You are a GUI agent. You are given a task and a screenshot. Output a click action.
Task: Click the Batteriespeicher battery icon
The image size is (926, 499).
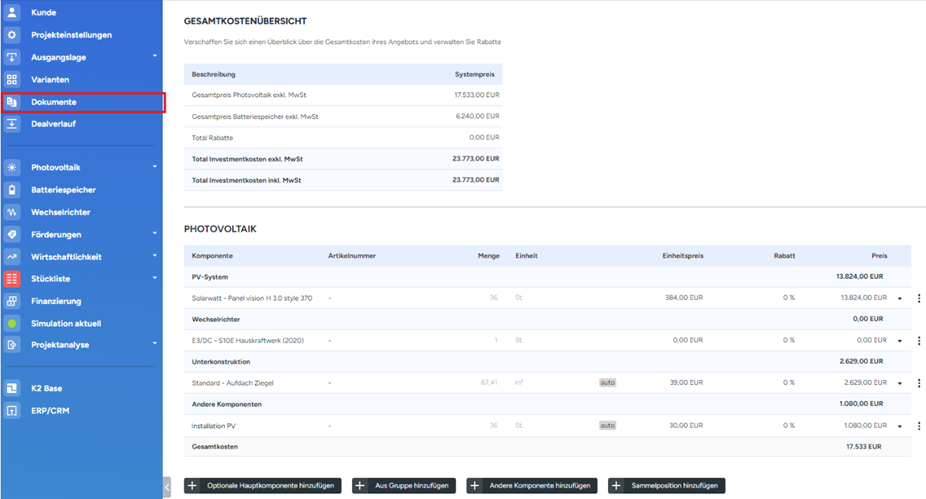click(x=12, y=190)
